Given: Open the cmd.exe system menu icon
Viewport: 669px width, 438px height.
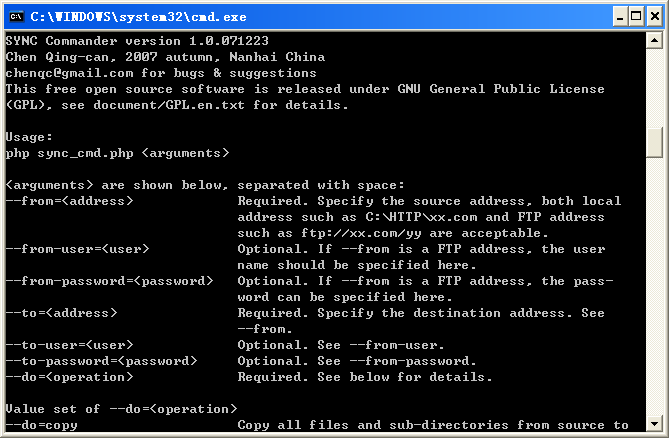Looking at the screenshot, I should coord(16,17).
